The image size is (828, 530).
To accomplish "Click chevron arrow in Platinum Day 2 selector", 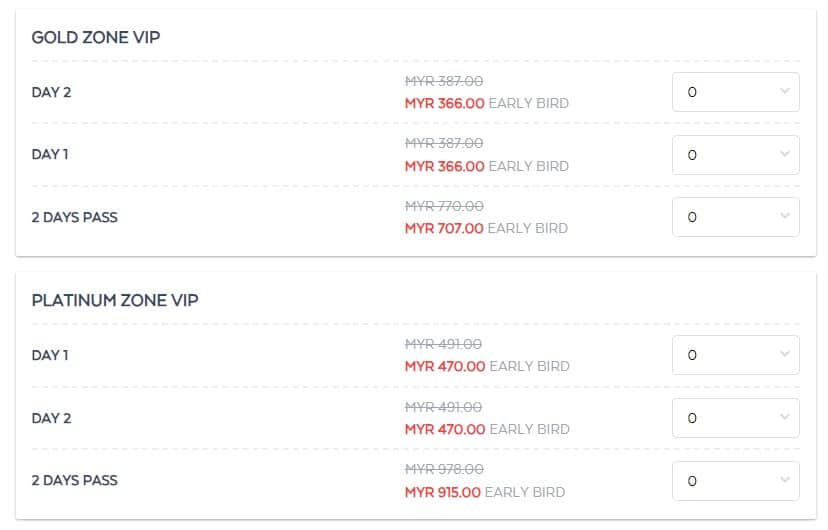I will (785, 417).
